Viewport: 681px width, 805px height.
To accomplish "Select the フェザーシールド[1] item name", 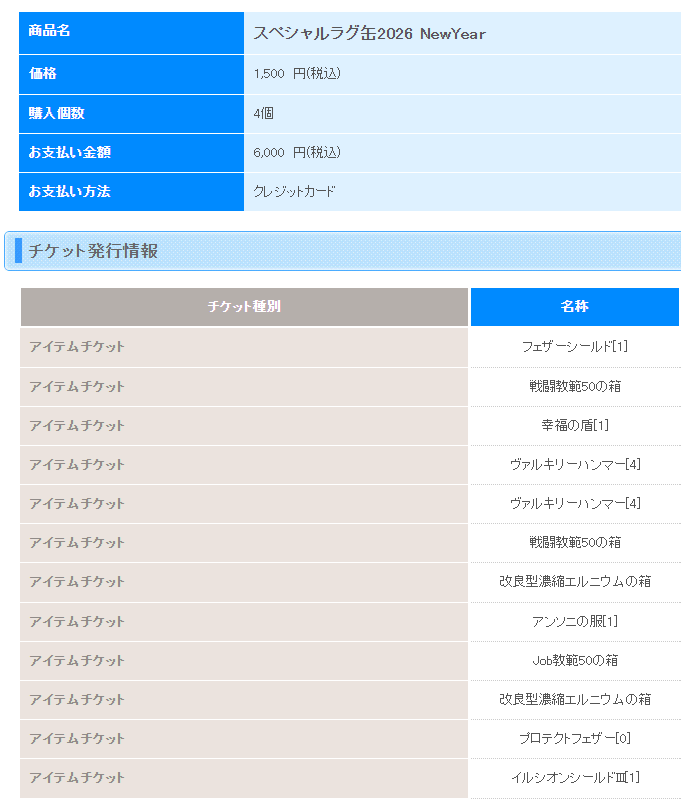I will tap(574, 347).
